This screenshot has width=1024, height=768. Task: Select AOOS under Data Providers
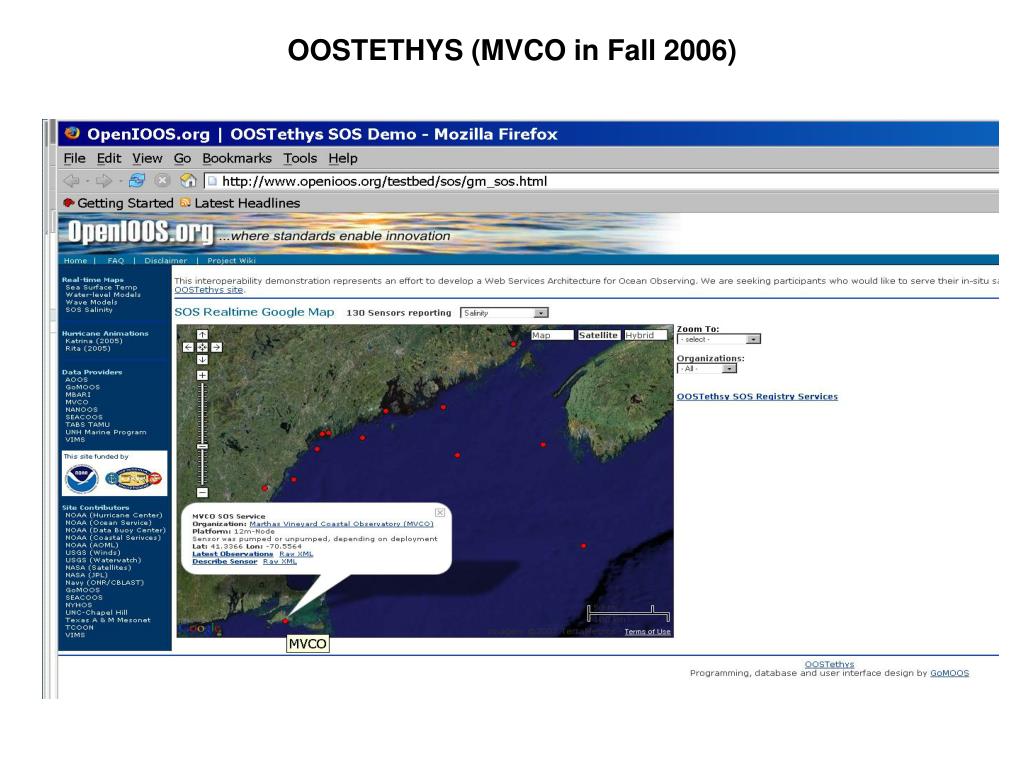click(x=76, y=379)
